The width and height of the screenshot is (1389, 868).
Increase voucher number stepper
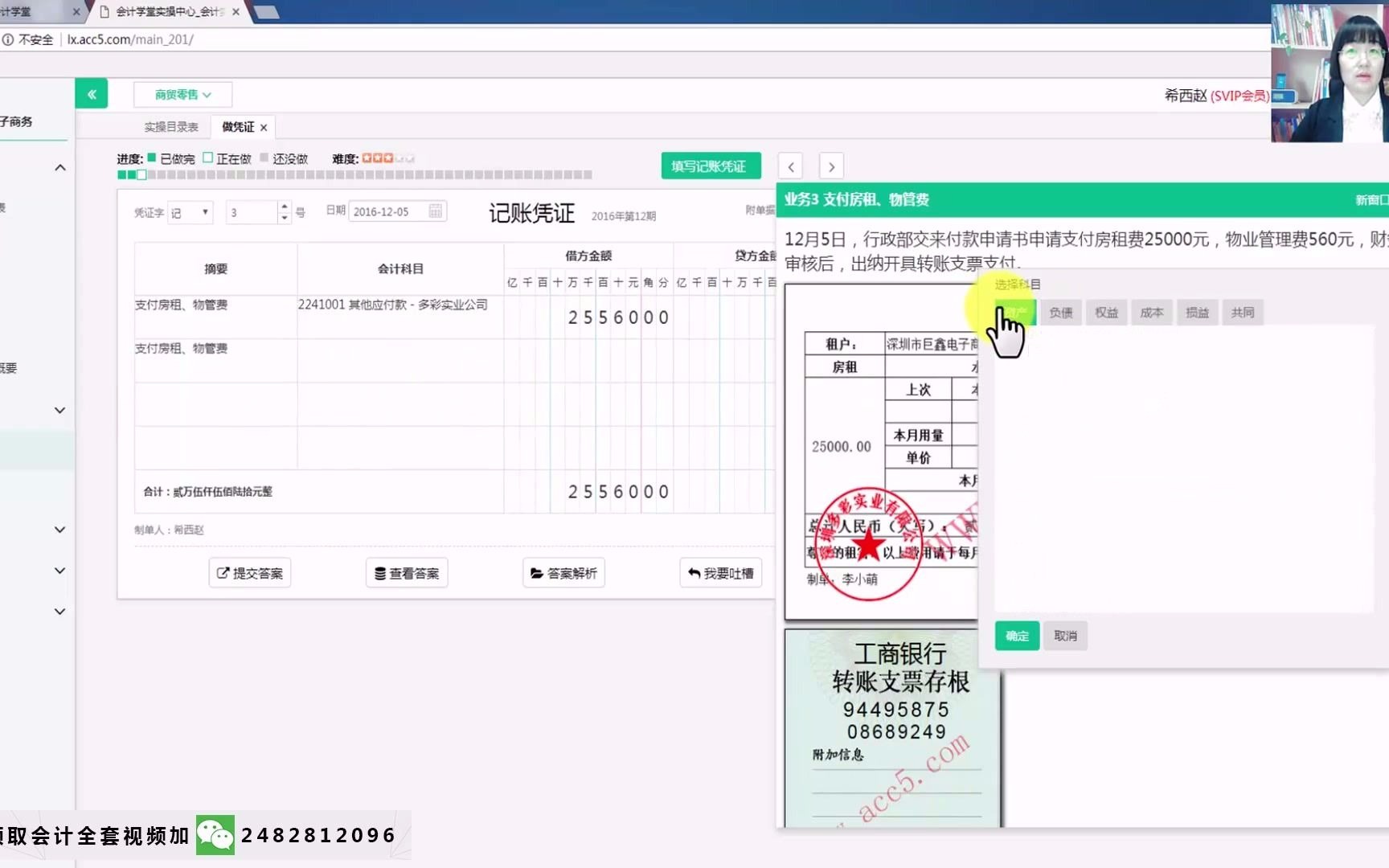[x=284, y=207]
